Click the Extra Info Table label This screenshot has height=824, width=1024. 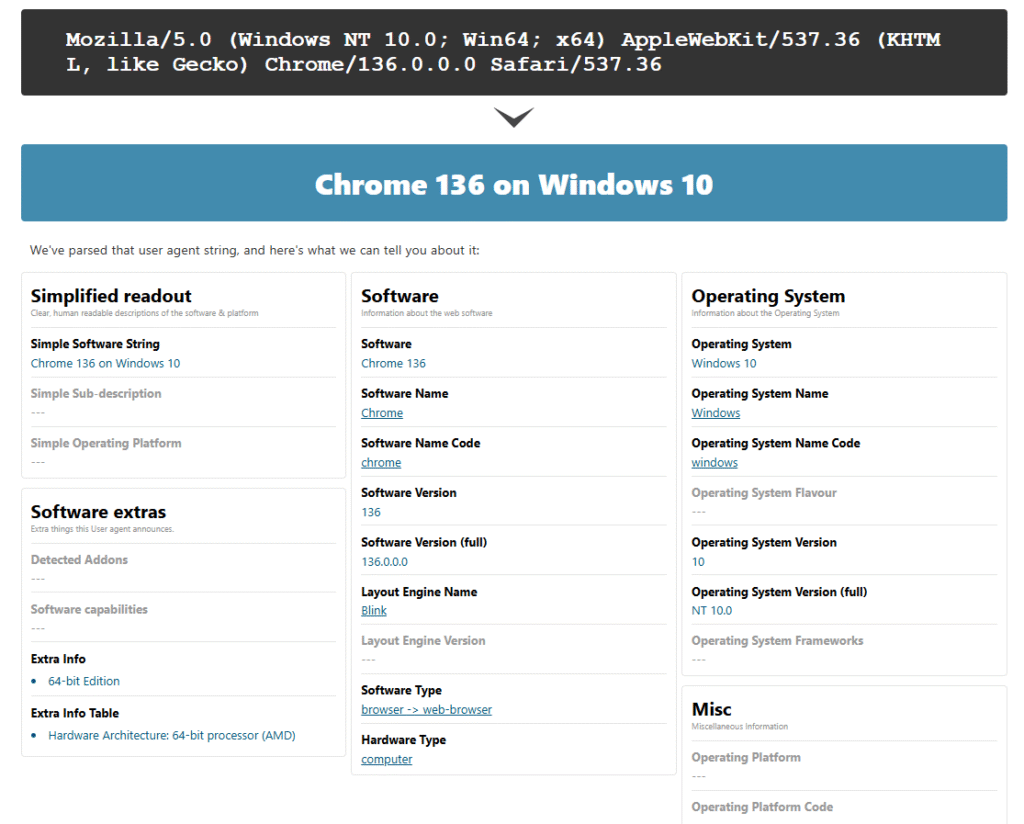click(74, 713)
